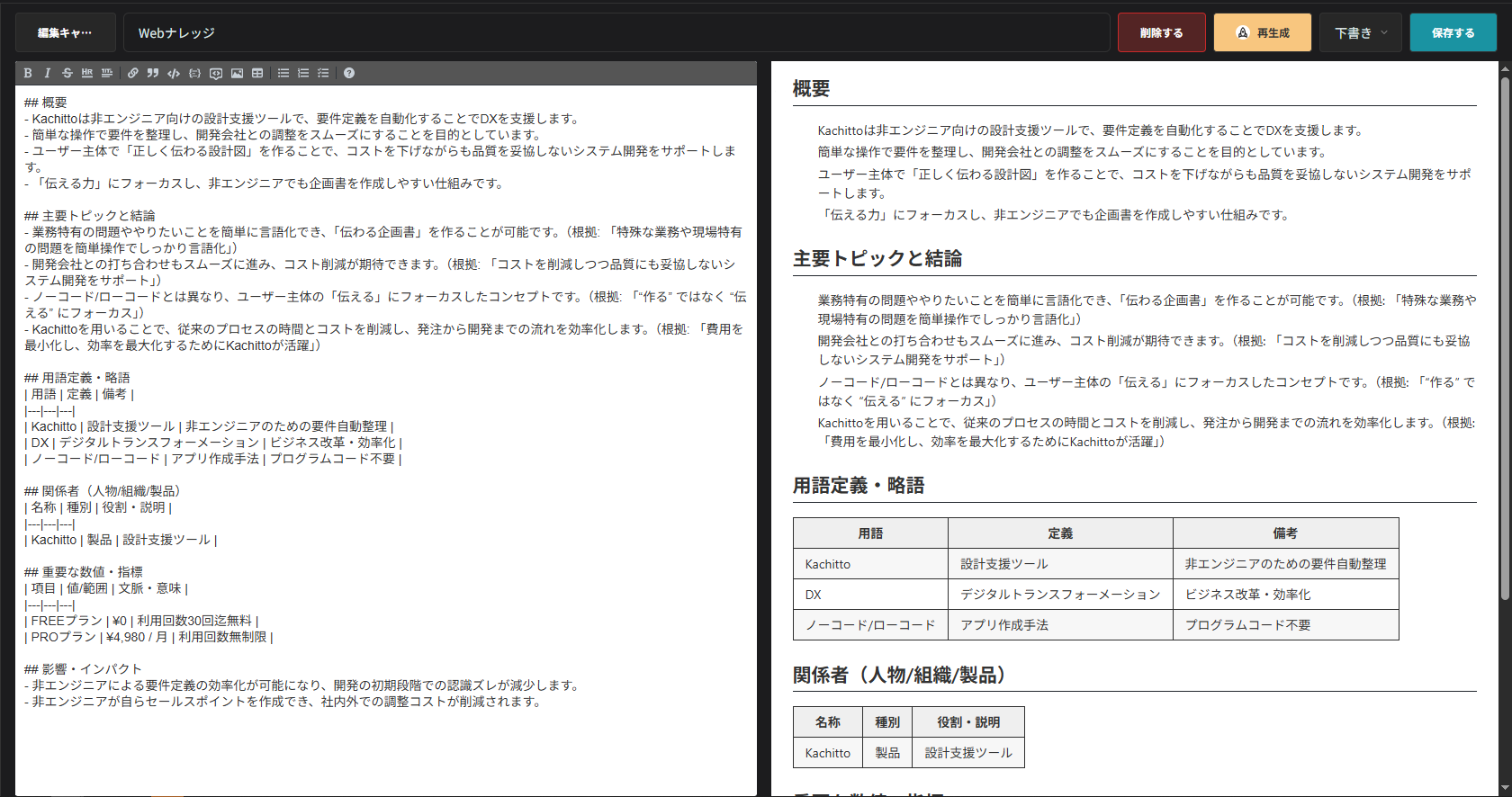
Task: Add a numbered list
Action: pyautogui.click(x=303, y=73)
